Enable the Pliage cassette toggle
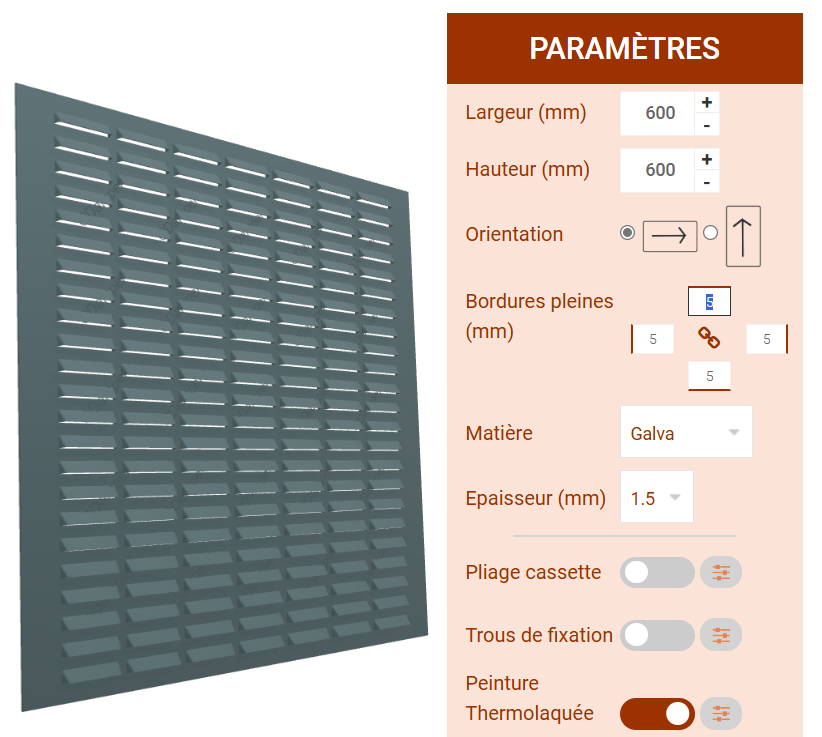 click(x=657, y=572)
